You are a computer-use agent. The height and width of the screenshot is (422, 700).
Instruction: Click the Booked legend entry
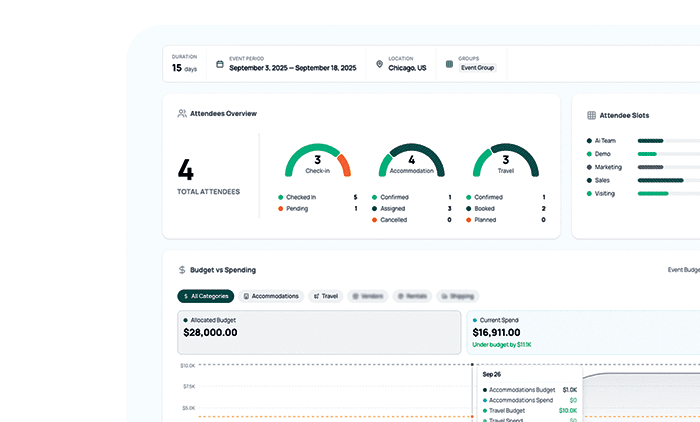click(506, 209)
